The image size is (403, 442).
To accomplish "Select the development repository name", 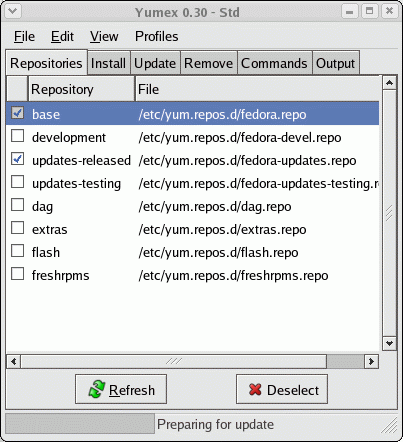I will [69, 137].
